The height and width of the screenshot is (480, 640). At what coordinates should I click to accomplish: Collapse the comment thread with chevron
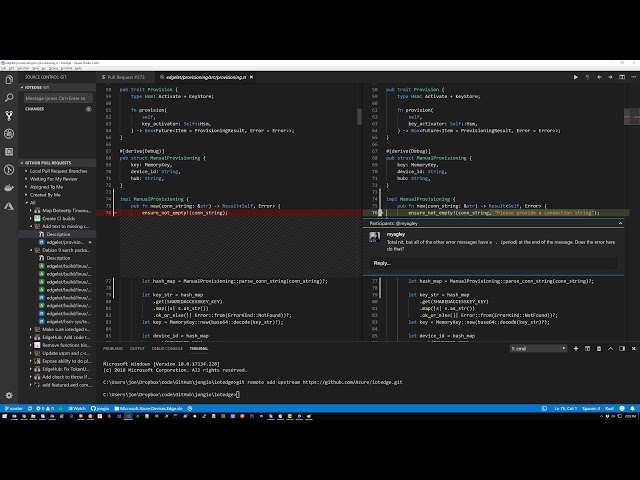click(620, 223)
